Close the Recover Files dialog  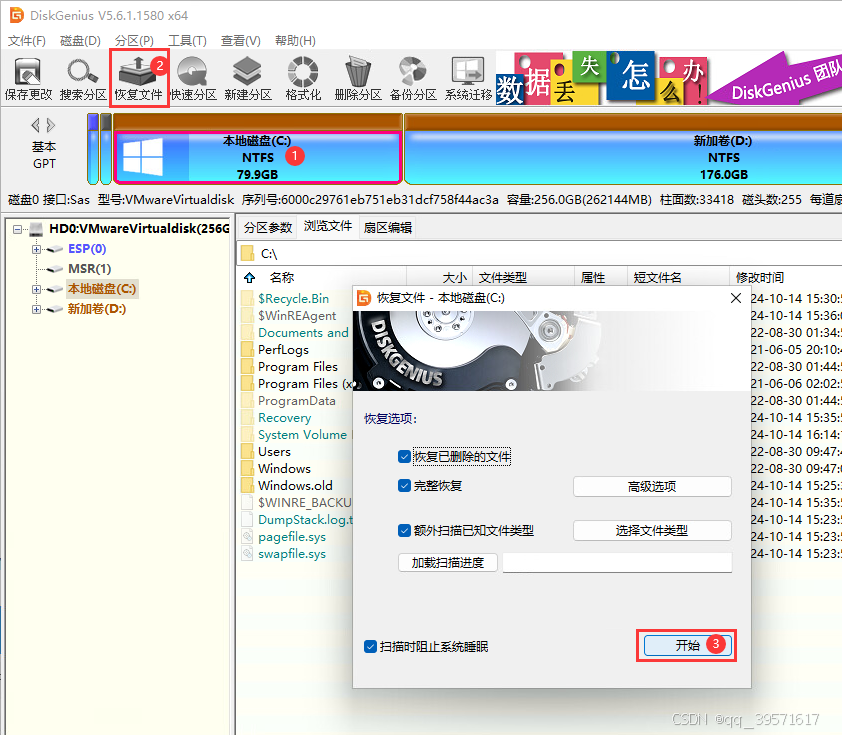pyautogui.click(x=736, y=298)
